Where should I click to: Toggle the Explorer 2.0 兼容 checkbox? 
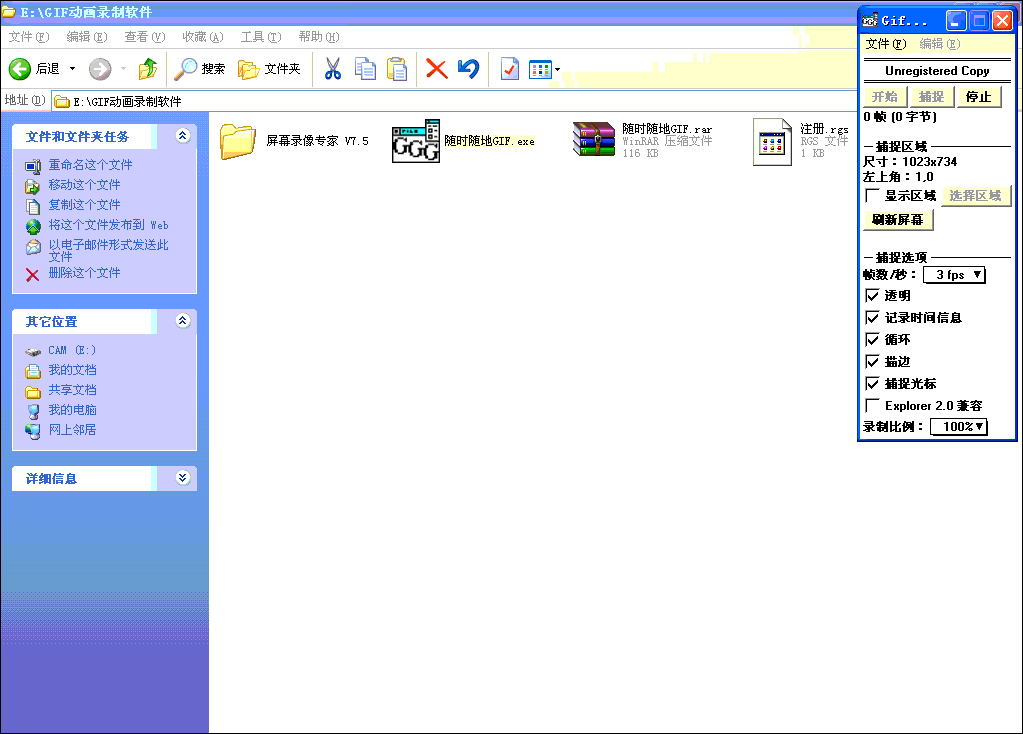[x=872, y=406]
